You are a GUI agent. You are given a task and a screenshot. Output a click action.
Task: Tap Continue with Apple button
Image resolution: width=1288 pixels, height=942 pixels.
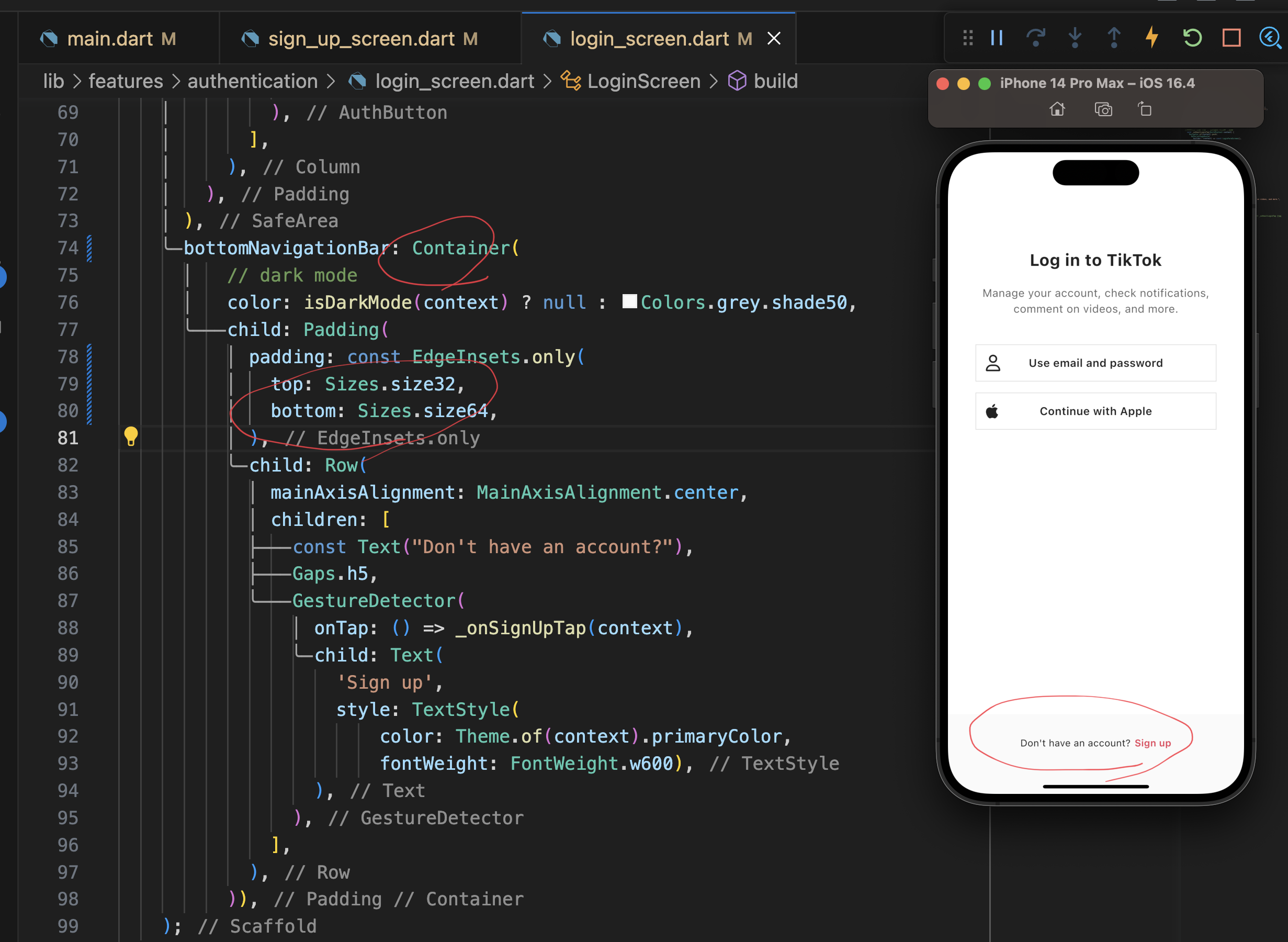click(1095, 411)
